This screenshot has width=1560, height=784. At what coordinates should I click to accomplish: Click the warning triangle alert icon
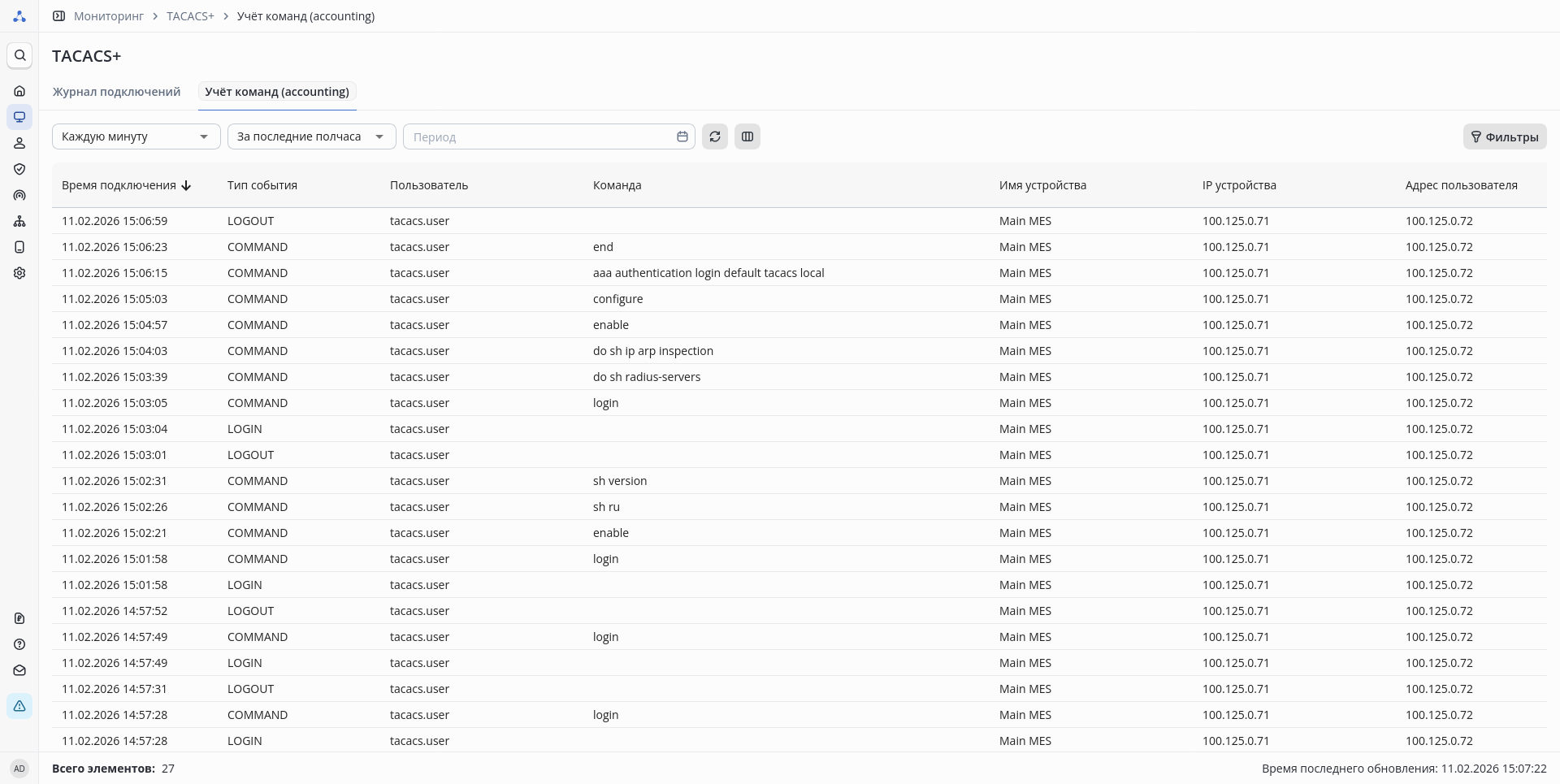(19, 706)
